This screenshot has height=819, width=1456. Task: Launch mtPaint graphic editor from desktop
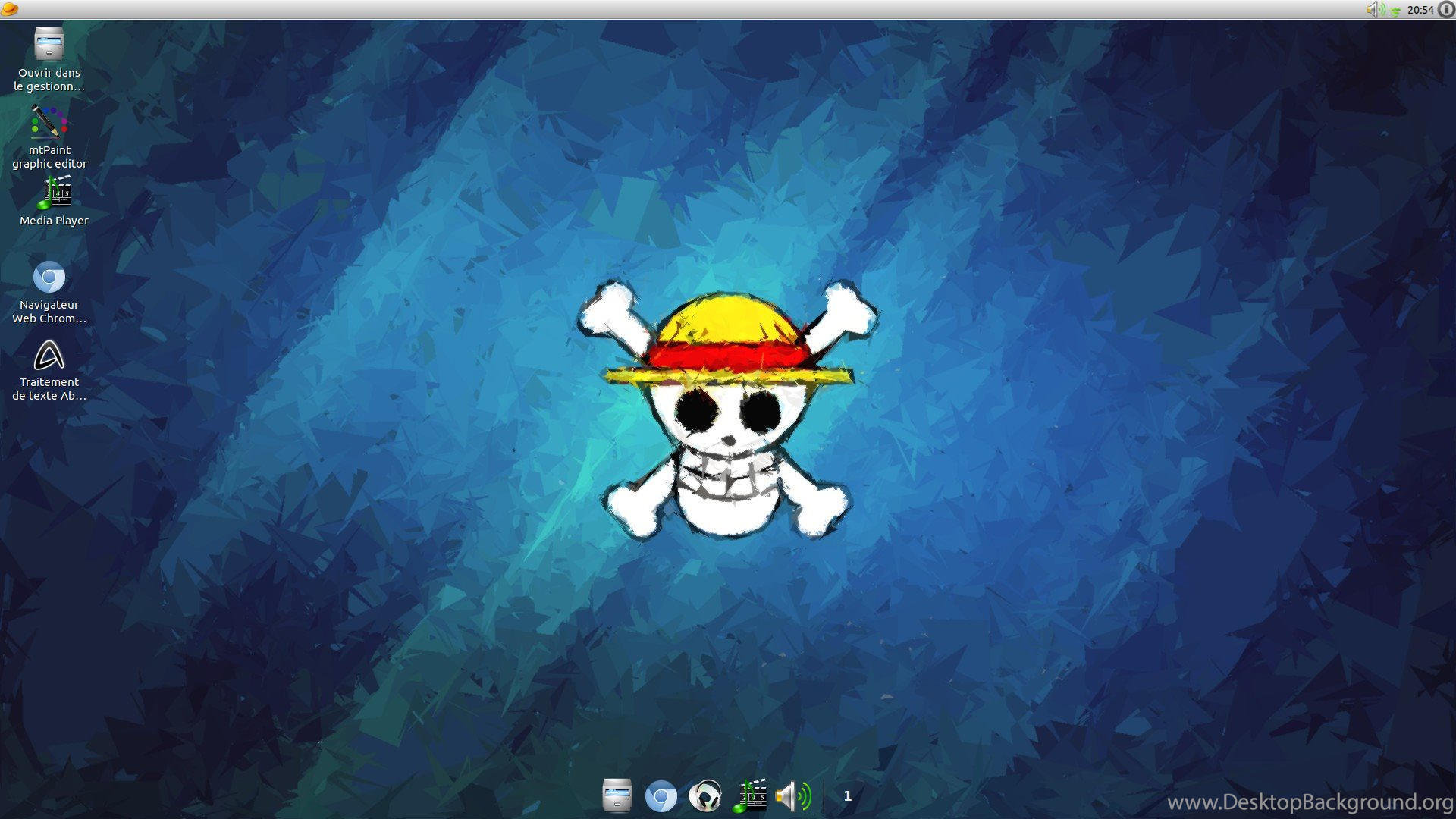(x=49, y=122)
